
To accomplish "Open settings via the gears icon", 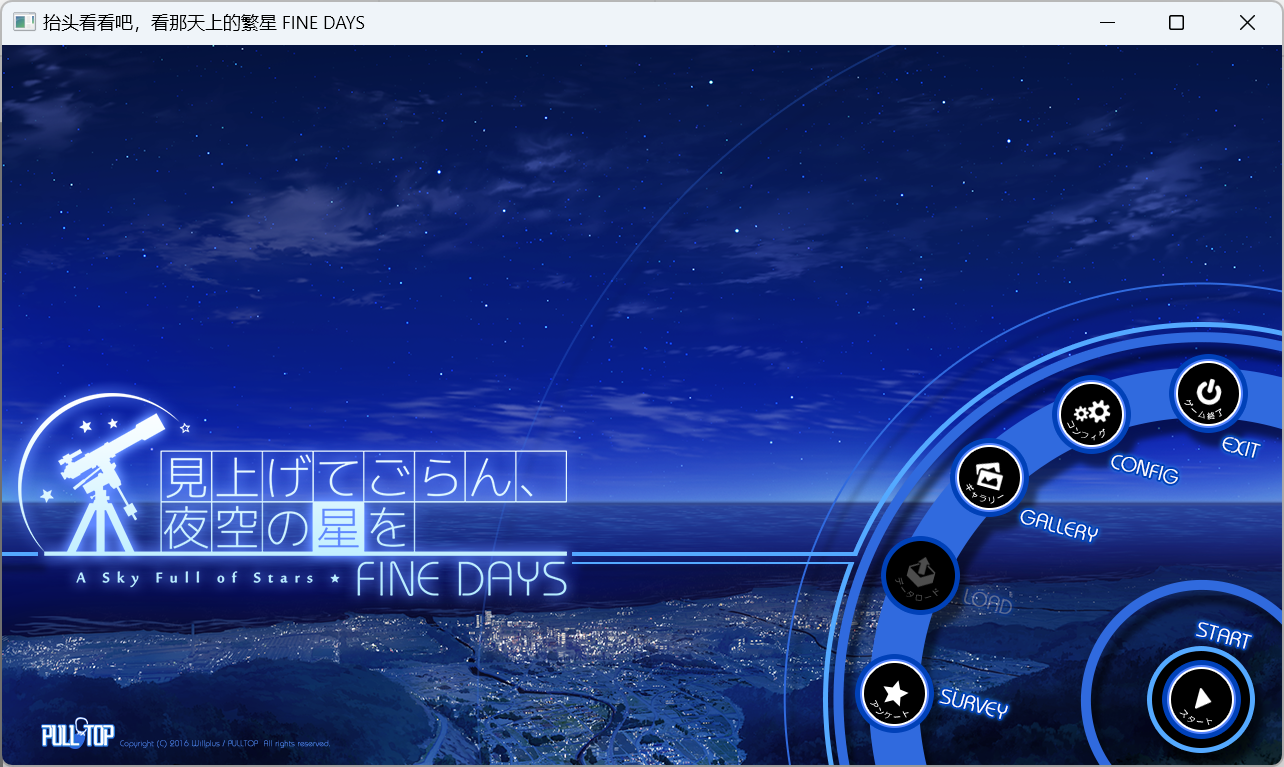I will 1092,415.
